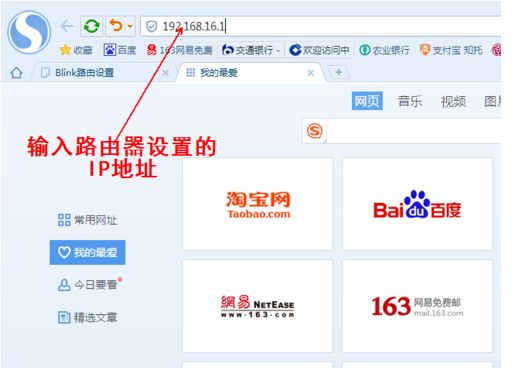Open 精选文章 in the sidebar
The height and width of the screenshot is (368, 512).
87,317
